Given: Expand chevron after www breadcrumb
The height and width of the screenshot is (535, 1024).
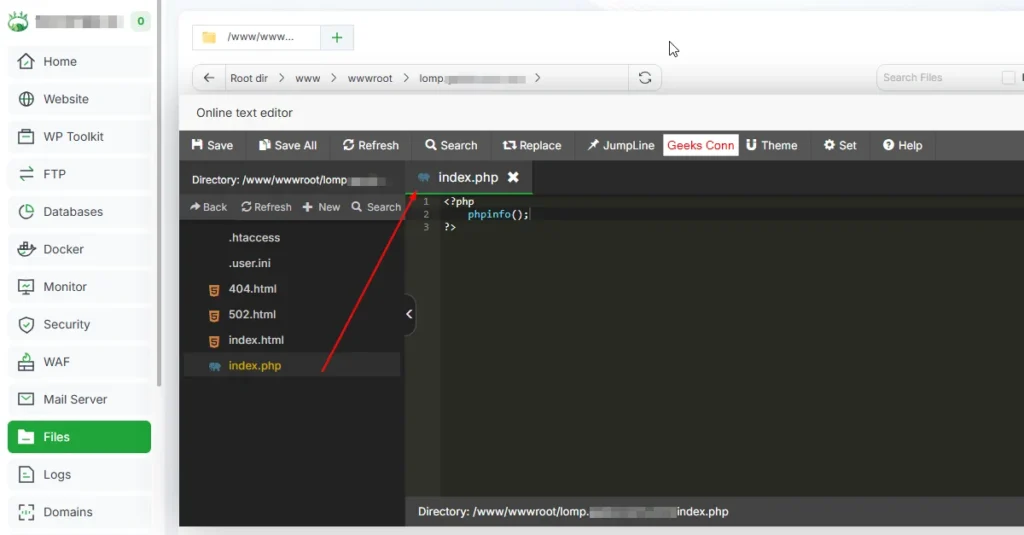Looking at the screenshot, I should pos(334,78).
